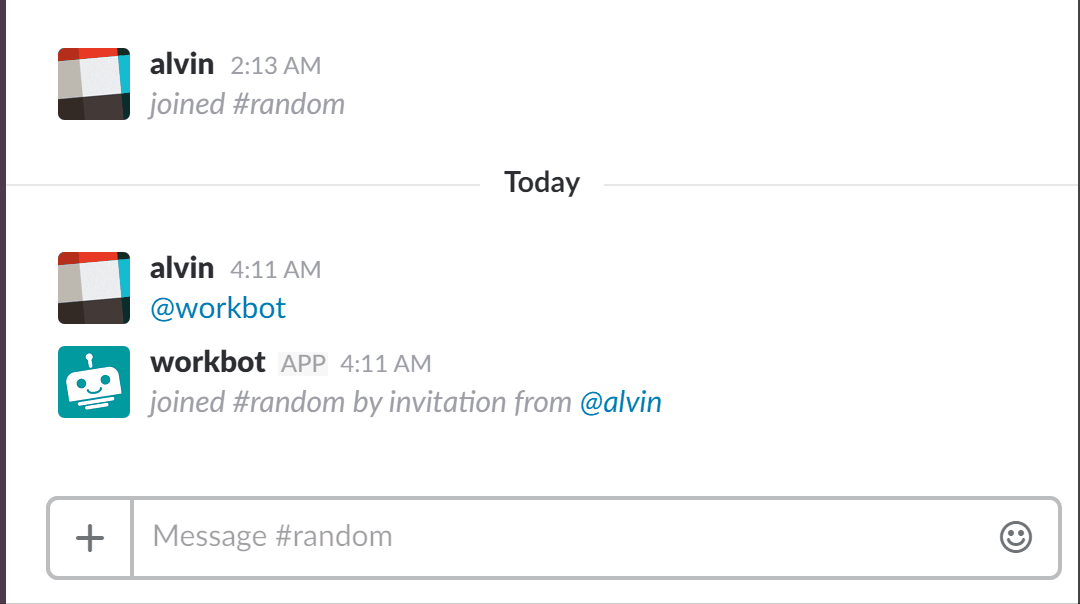The height and width of the screenshot is (604, 1080).
Task: Open the emoji picker in the message box
Action: pyautogui.click(x=1016, y=537)
